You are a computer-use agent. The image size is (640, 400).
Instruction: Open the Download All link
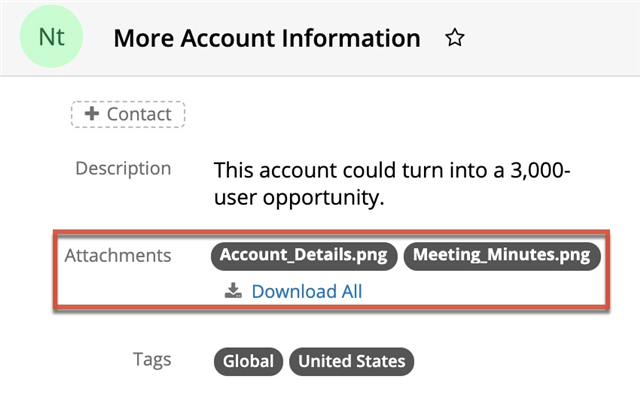pos(306,291)
